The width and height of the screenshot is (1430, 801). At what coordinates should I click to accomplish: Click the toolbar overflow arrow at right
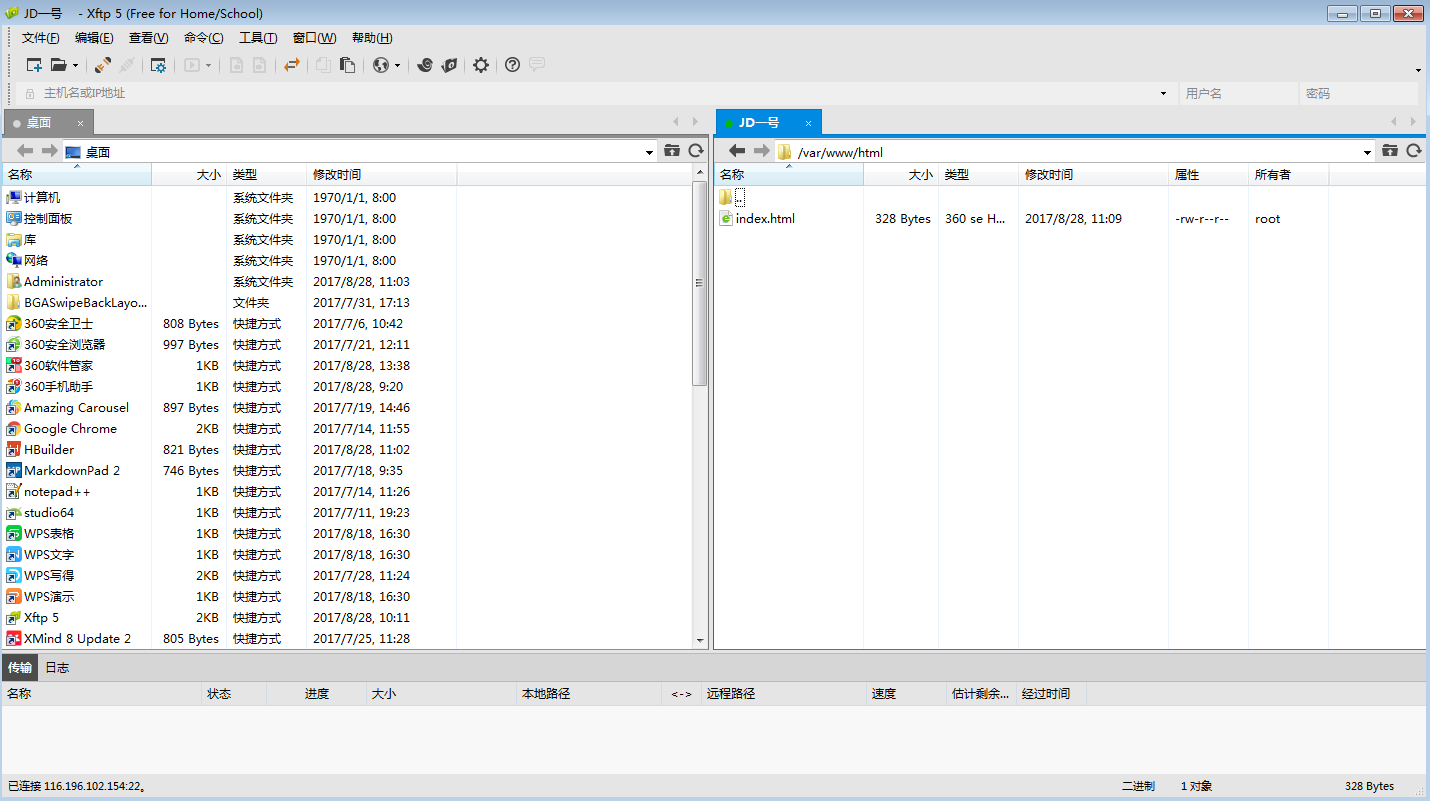(1418, 70)
